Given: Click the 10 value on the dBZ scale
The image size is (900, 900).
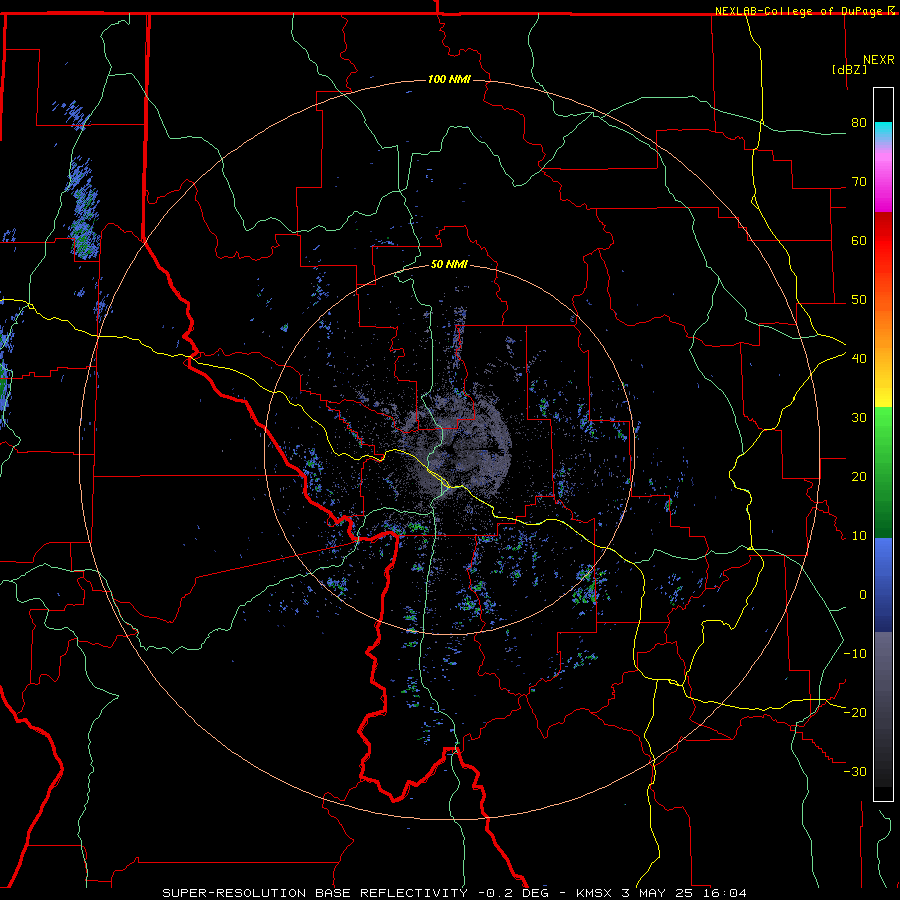Looking at the screenshot, I should tap(859, 536).
